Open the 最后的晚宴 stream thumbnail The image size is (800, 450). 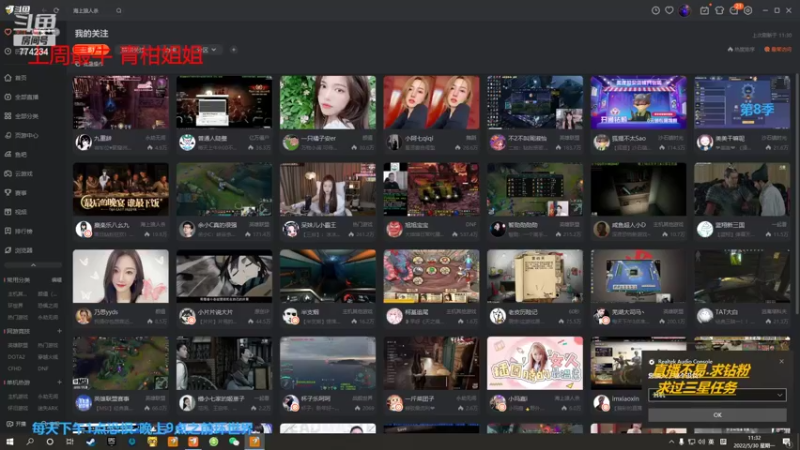120,189
